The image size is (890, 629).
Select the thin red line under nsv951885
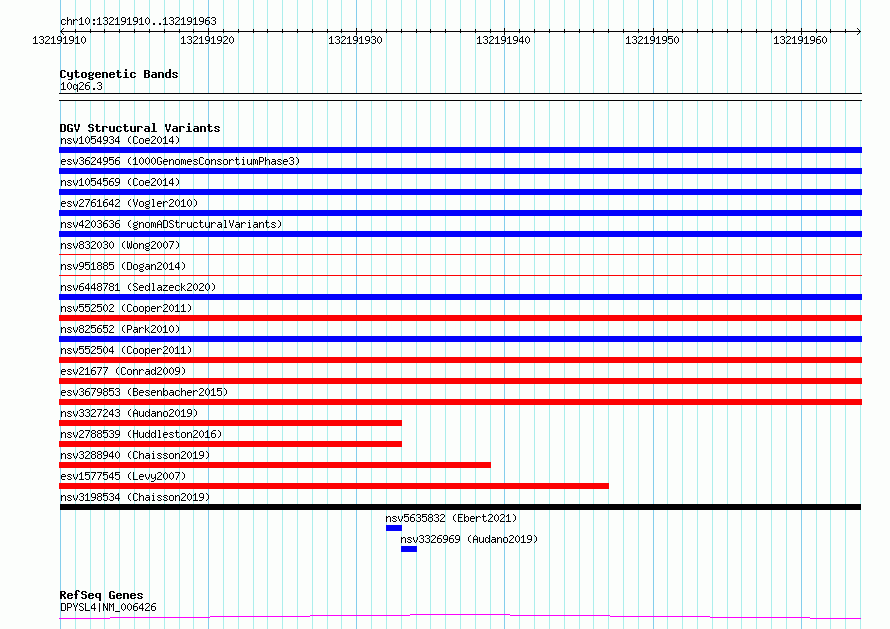point(460,276)
